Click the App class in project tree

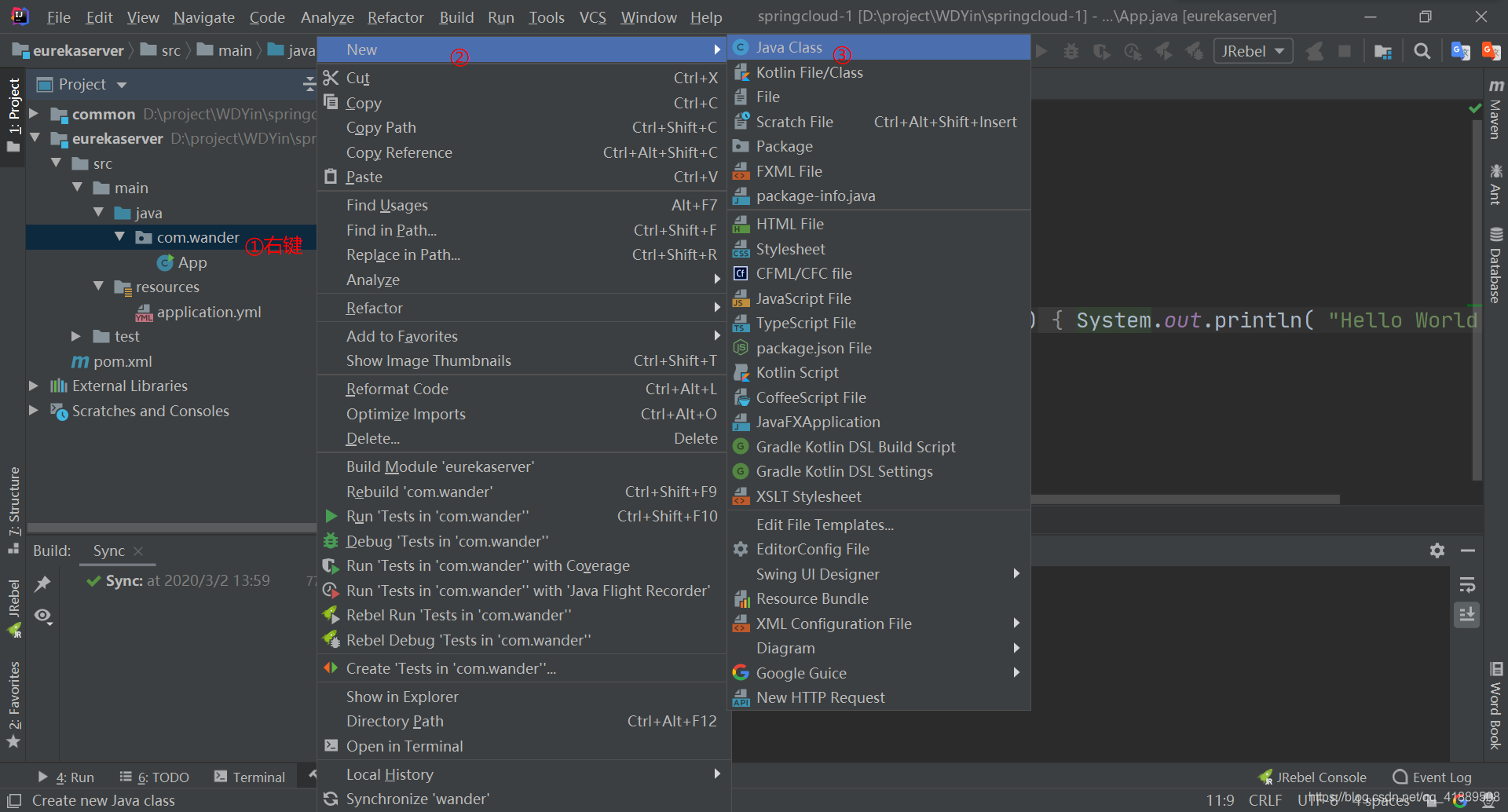(182, 262)
